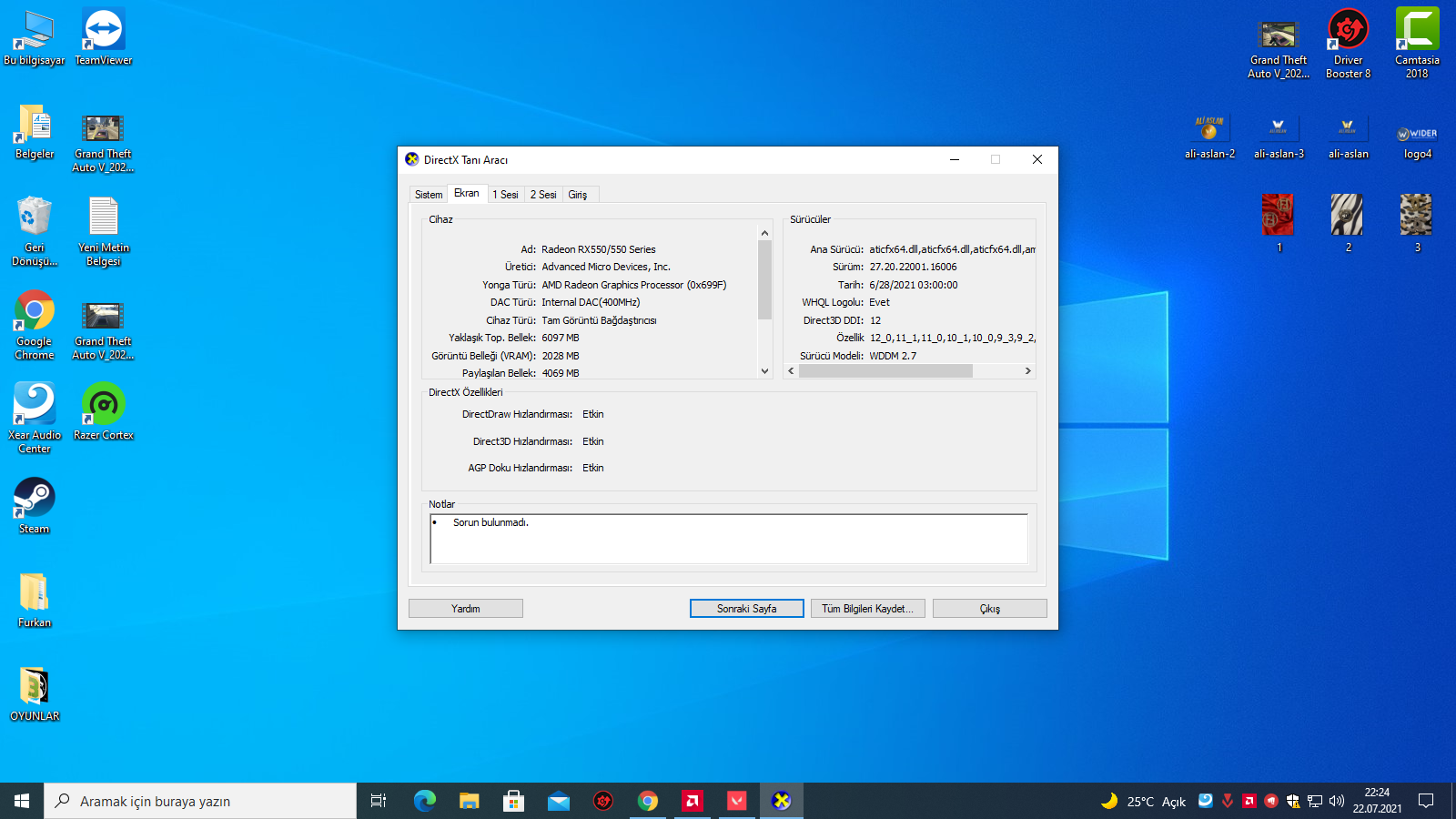
Task: Click taskbar search box
Action: pos(200,801)
